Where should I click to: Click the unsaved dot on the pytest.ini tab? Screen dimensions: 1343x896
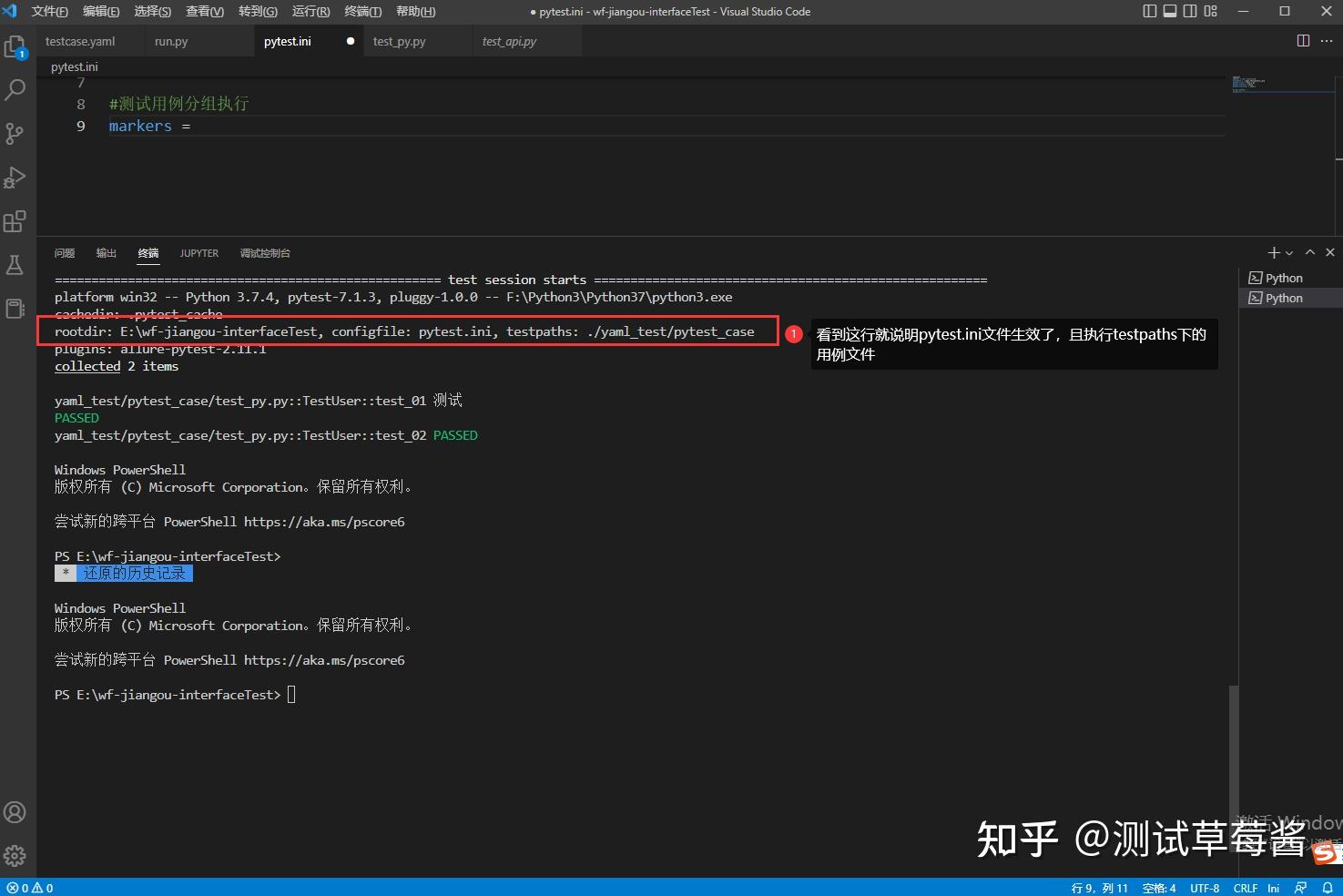click(x=351, y=41)
